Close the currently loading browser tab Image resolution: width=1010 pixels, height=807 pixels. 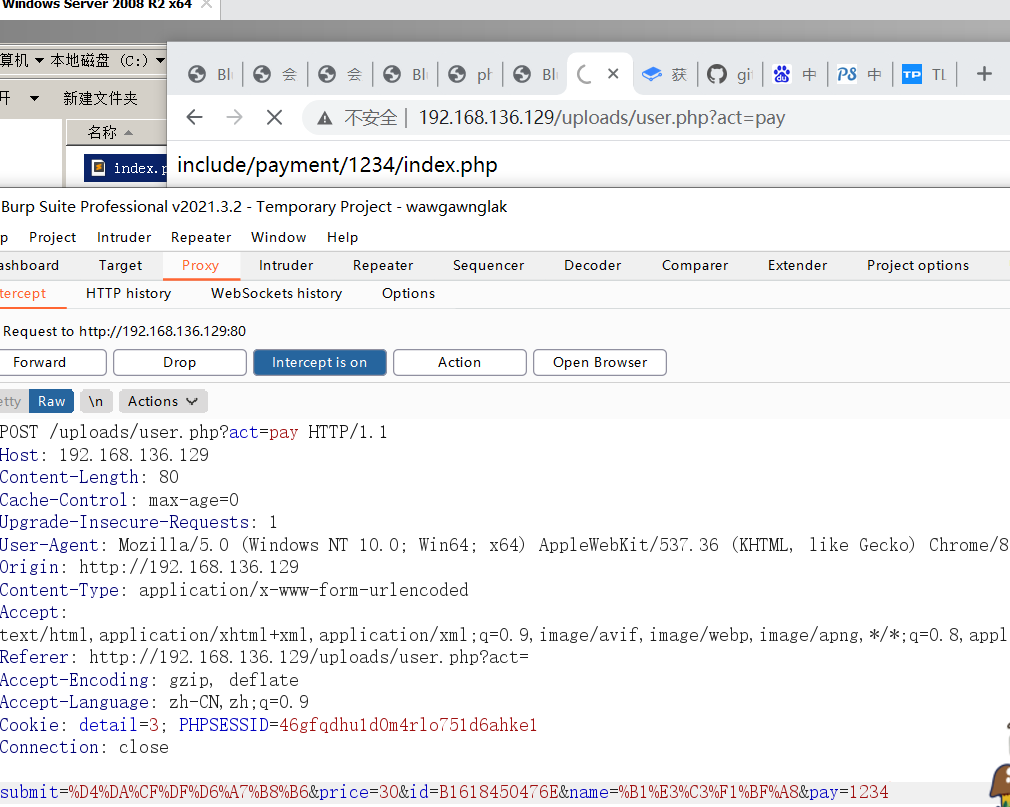click(x=613, y=74)
